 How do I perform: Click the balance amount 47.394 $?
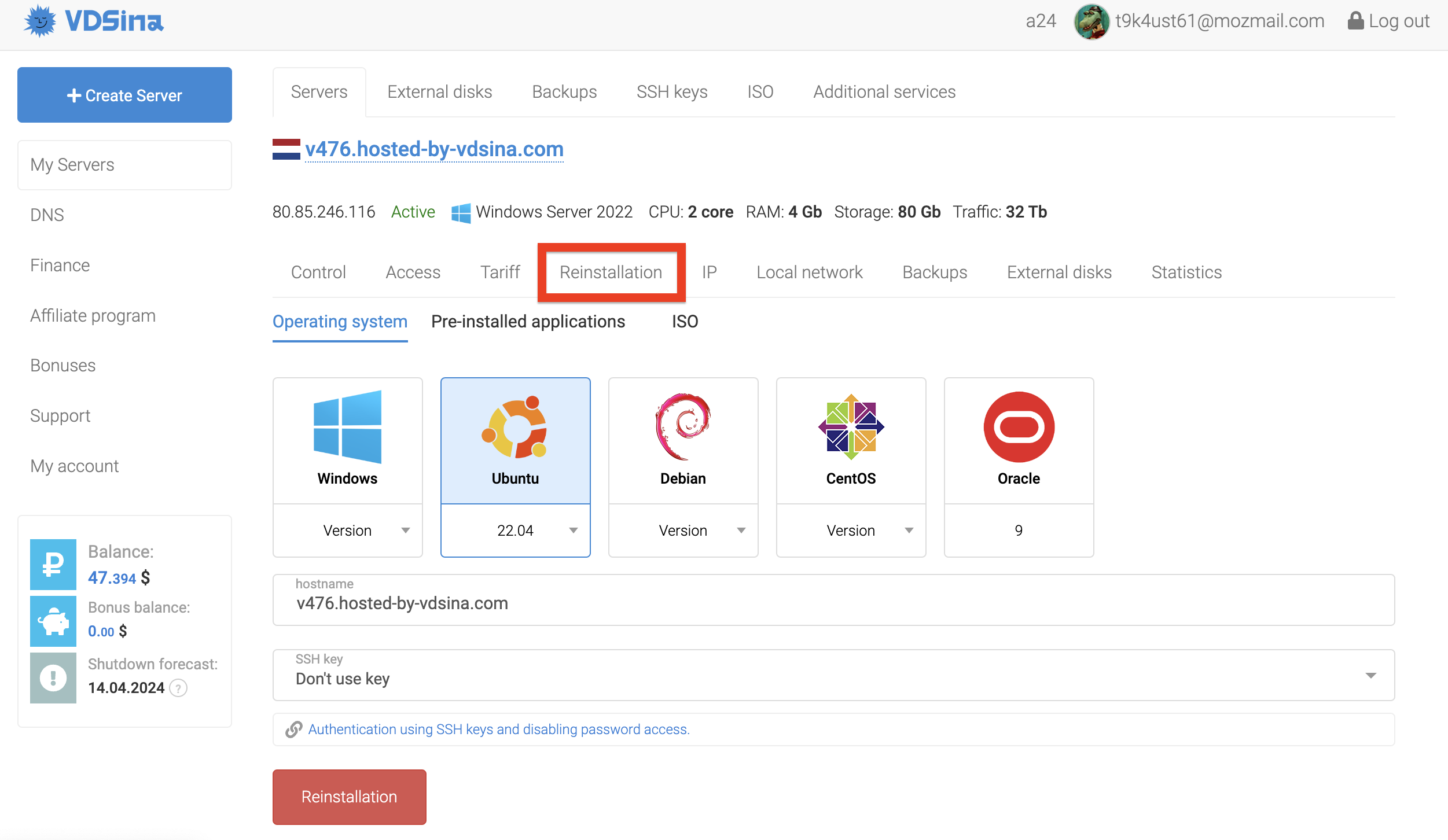119,578
